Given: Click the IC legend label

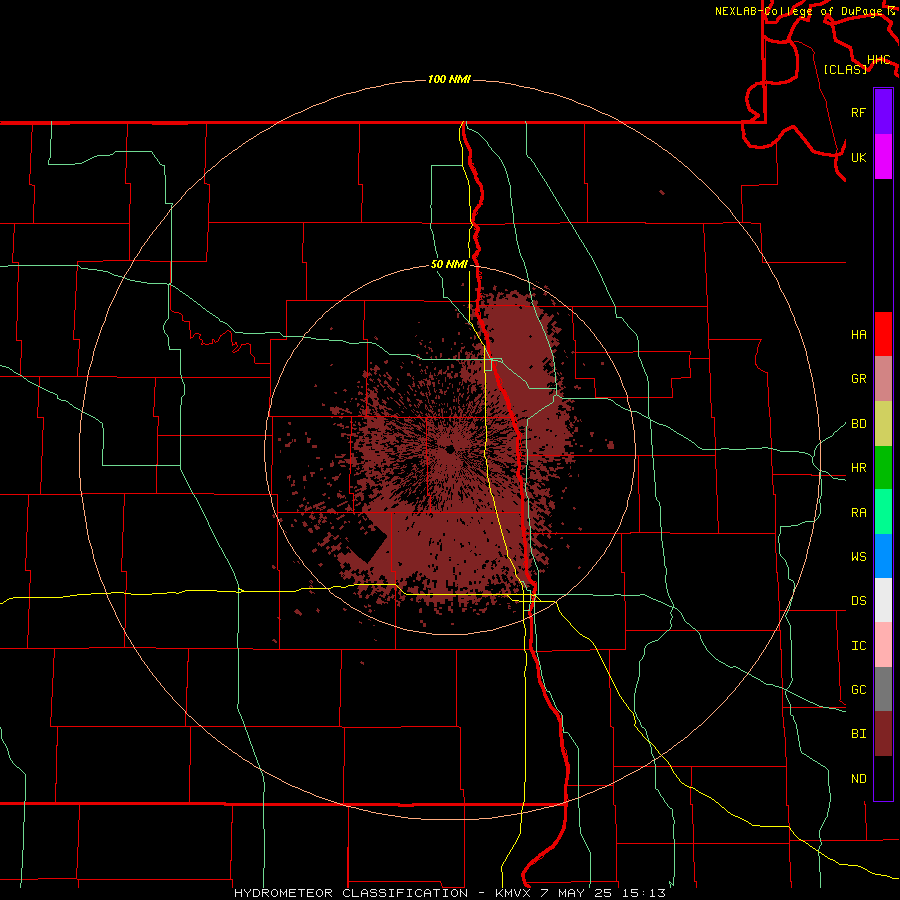Looking at the screenshot, I should (x=859, y=646).
